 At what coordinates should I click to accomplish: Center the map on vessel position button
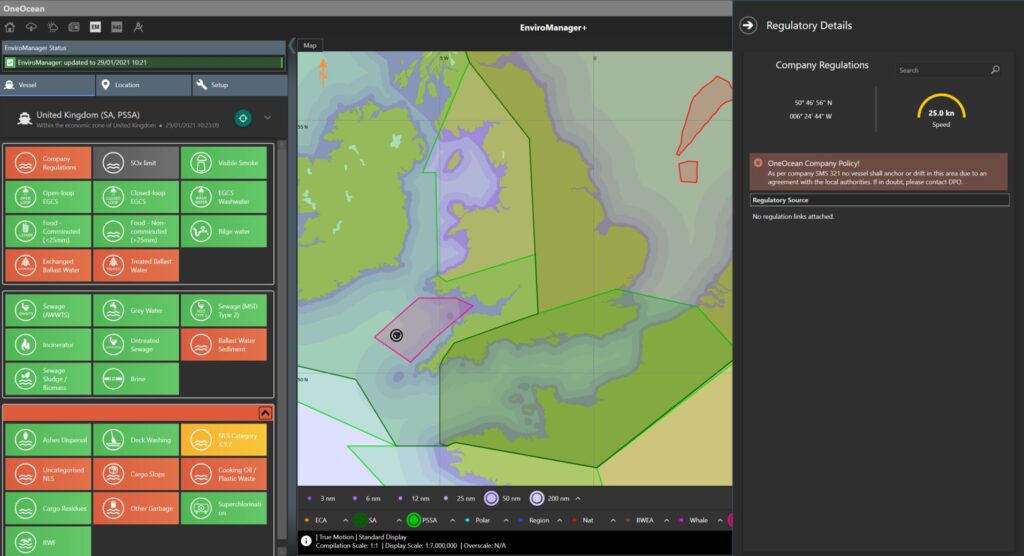[x=243, y=118]
